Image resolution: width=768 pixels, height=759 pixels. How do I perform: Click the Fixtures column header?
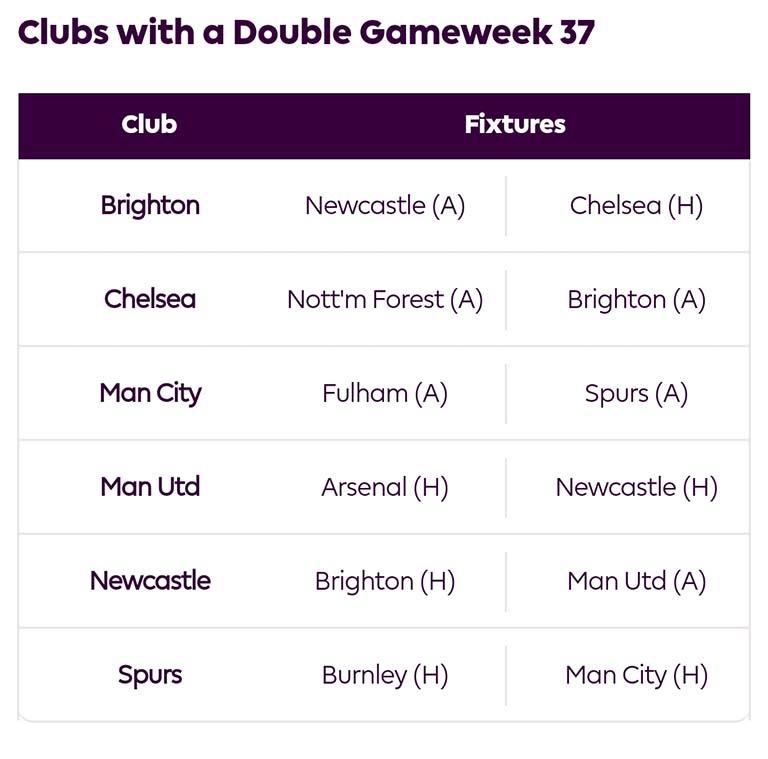(x=515, y=125)
